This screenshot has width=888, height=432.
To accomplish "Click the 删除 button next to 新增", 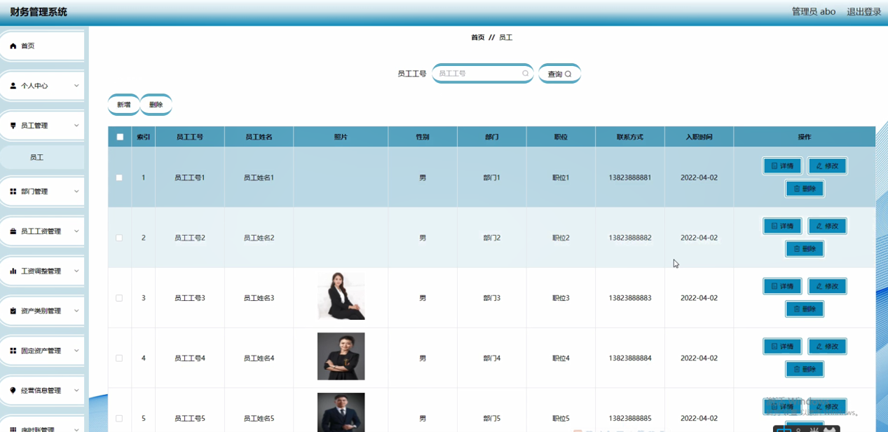I will click(156, 105).
